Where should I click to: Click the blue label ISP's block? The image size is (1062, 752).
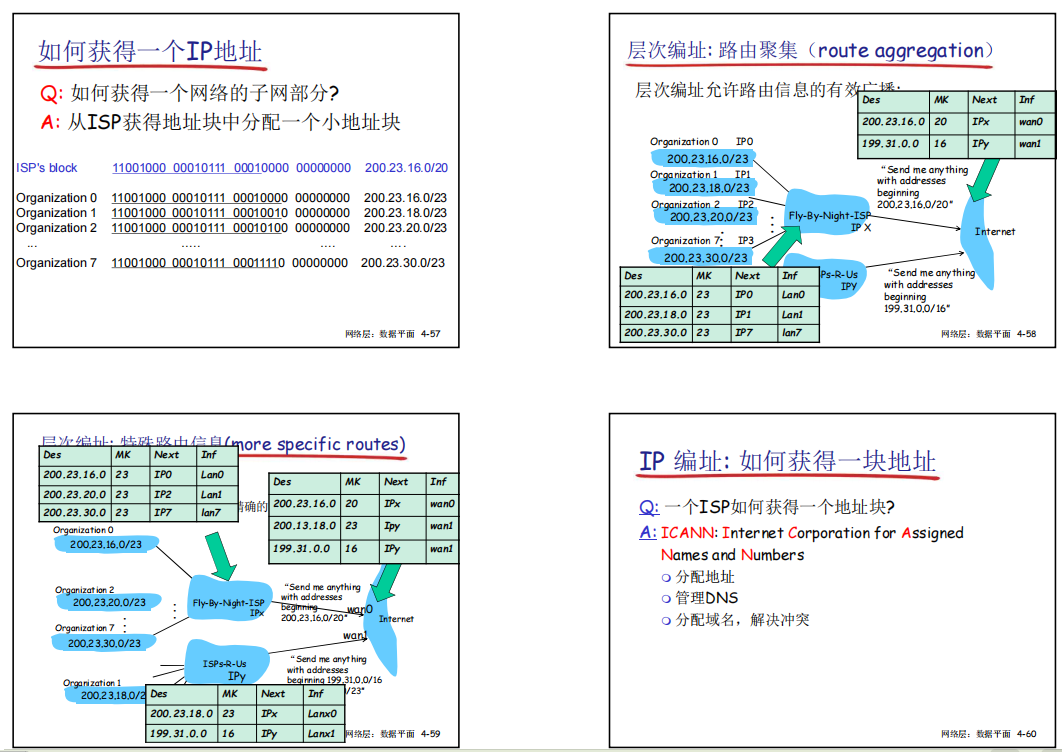click(x=47, y=168)
